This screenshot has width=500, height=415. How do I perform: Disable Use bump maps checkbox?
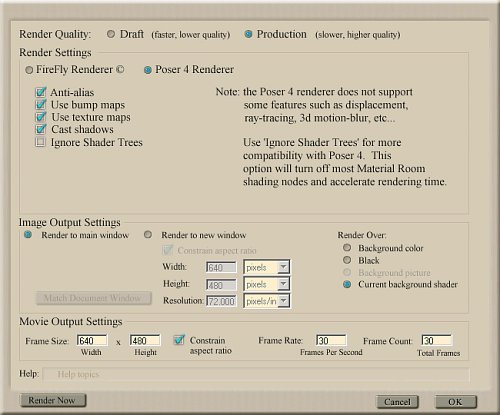[x=40, y=104]
